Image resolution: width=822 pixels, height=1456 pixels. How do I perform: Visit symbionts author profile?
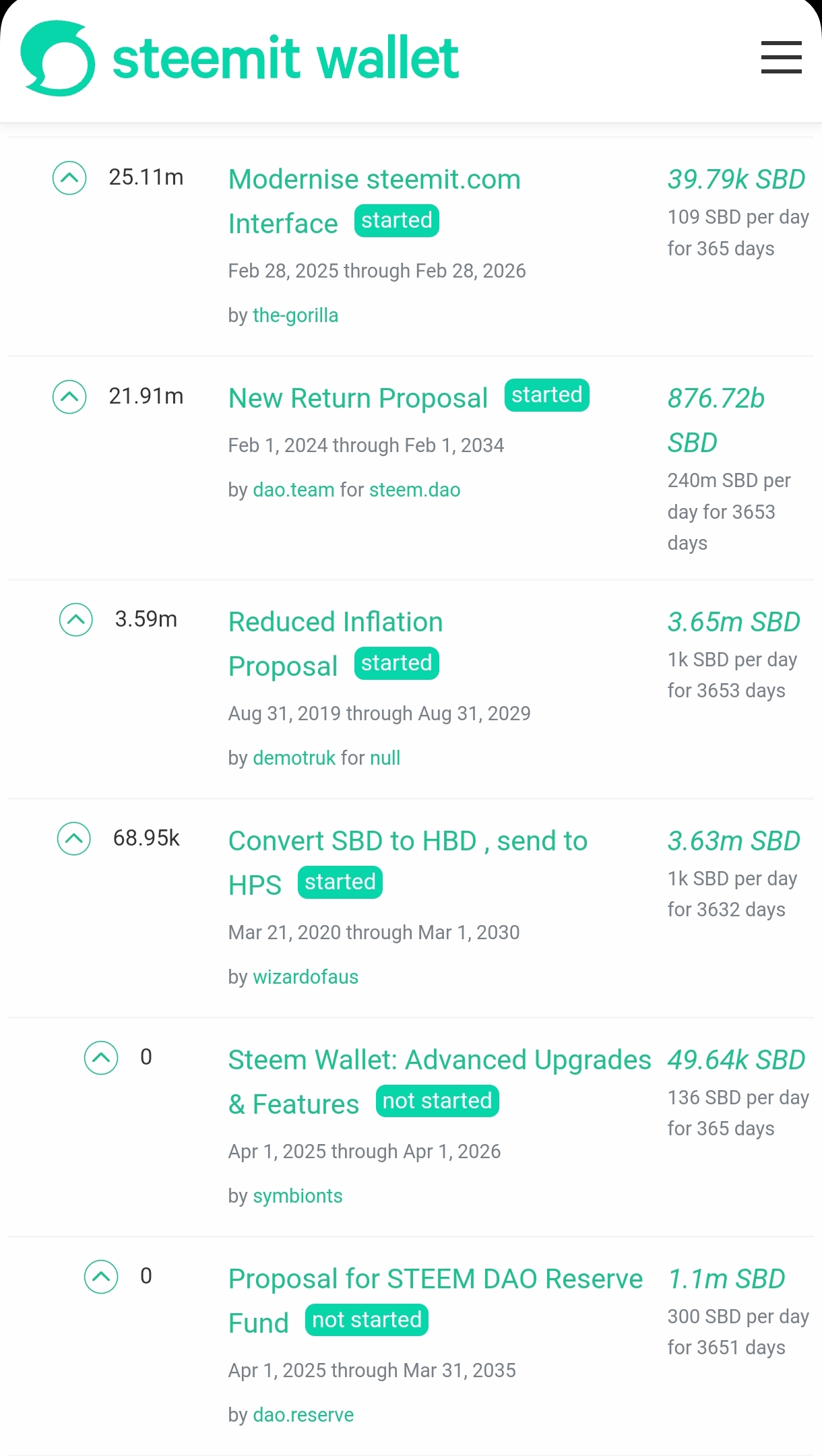click(297, 1196)
